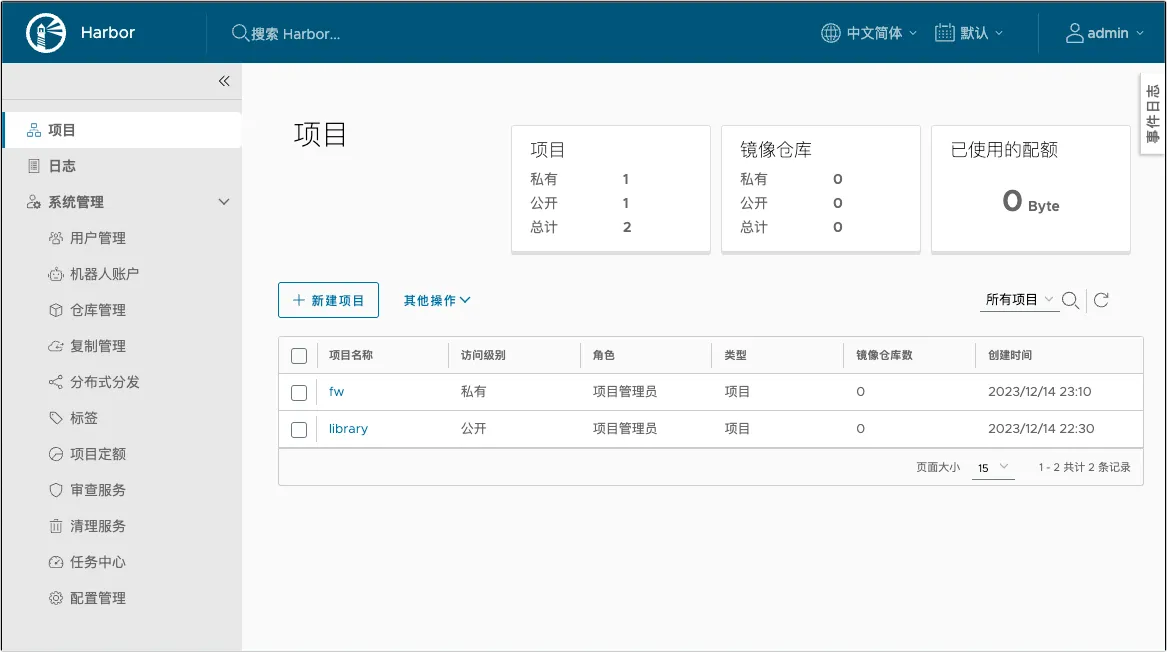This screenshot has width=1167, height=652.
Task: Click the project filter search magnifier
Action: click(x=1070, y=300)
